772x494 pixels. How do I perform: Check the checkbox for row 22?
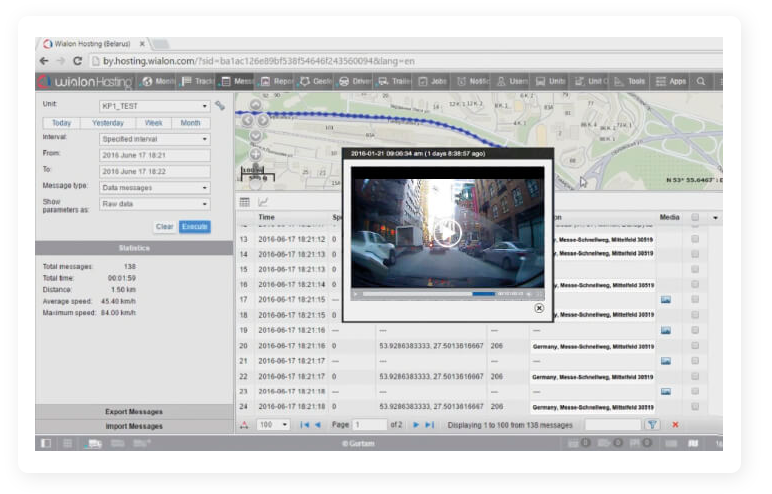pyautogui.click(x=695, y=376)
